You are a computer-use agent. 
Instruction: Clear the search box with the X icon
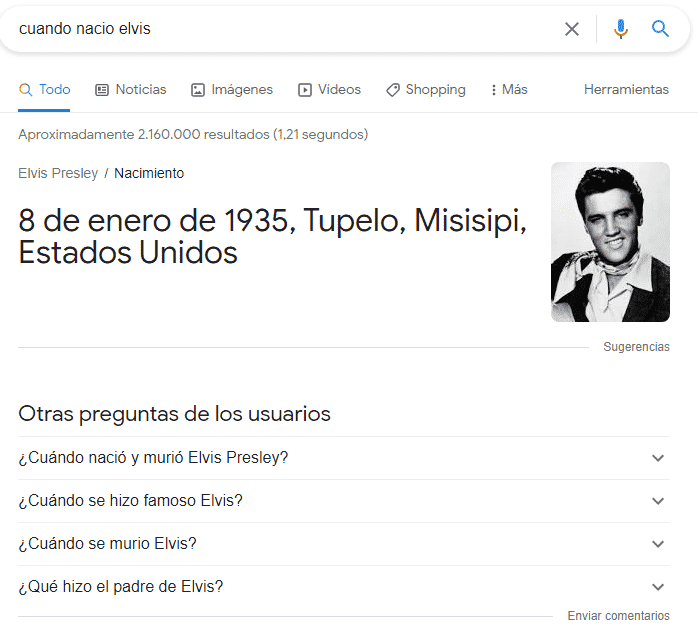pyautogui.click(x=572, y=29)
